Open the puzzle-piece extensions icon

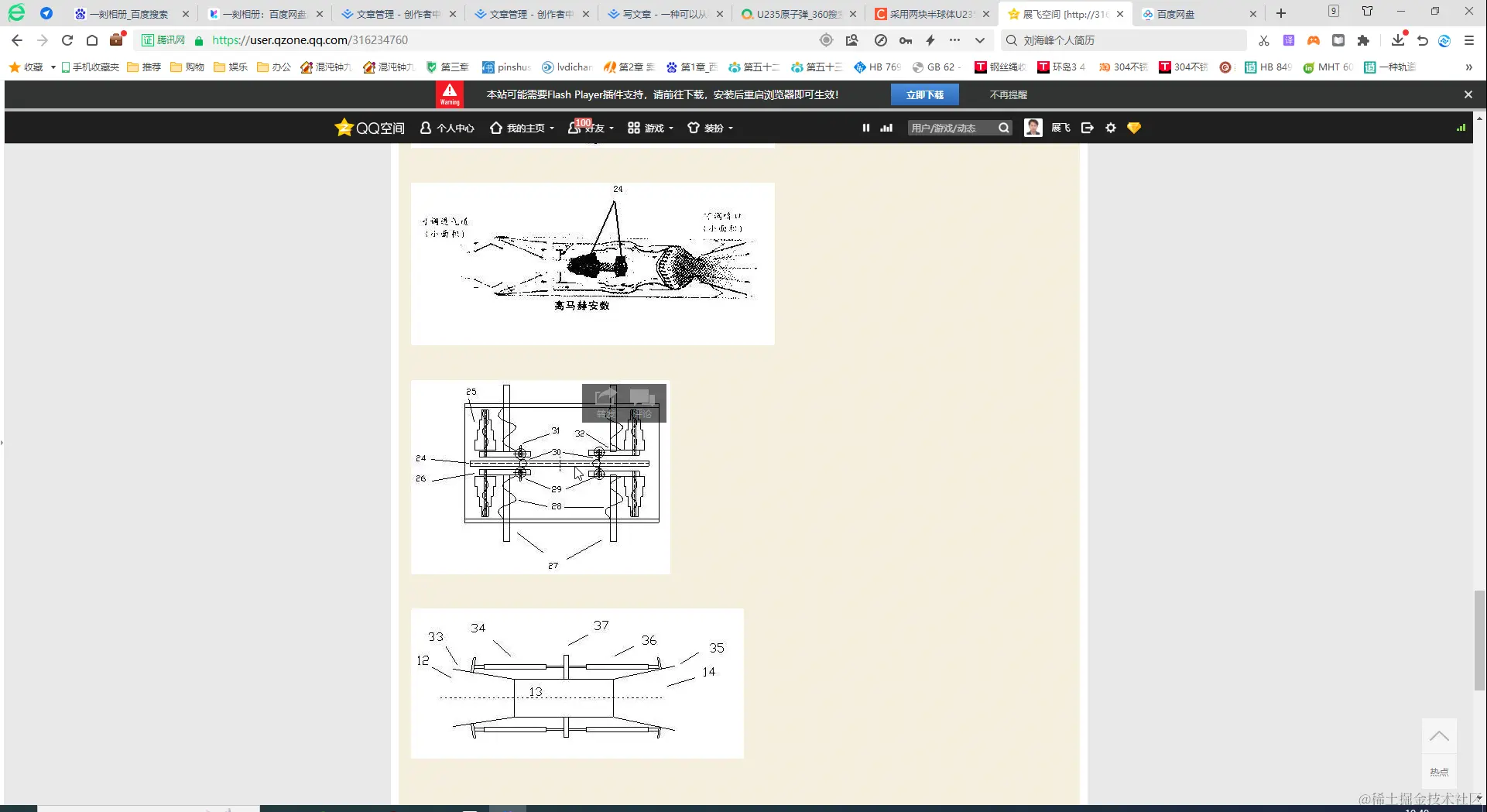click(x=1363, y=40)
